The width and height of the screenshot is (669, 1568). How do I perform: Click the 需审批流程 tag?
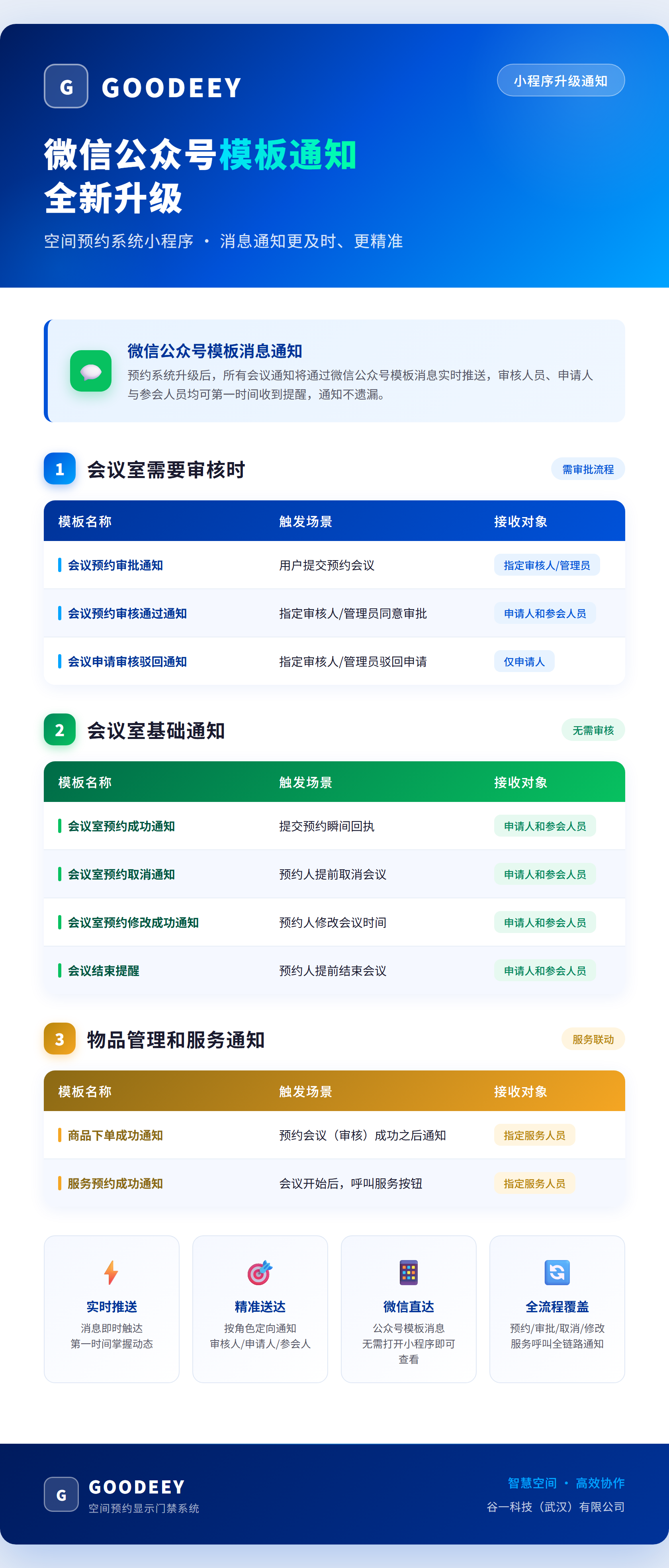(x=588, y=469)
